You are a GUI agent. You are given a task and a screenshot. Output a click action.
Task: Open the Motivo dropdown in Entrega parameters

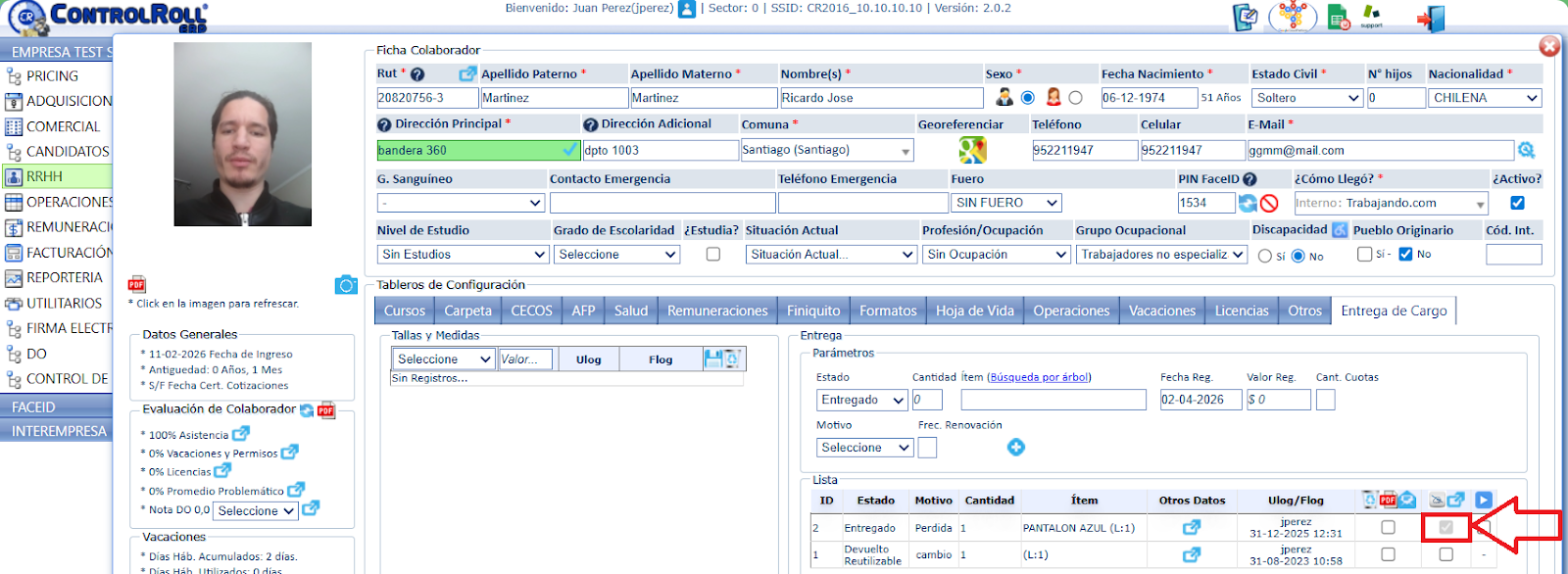point(864,448)
